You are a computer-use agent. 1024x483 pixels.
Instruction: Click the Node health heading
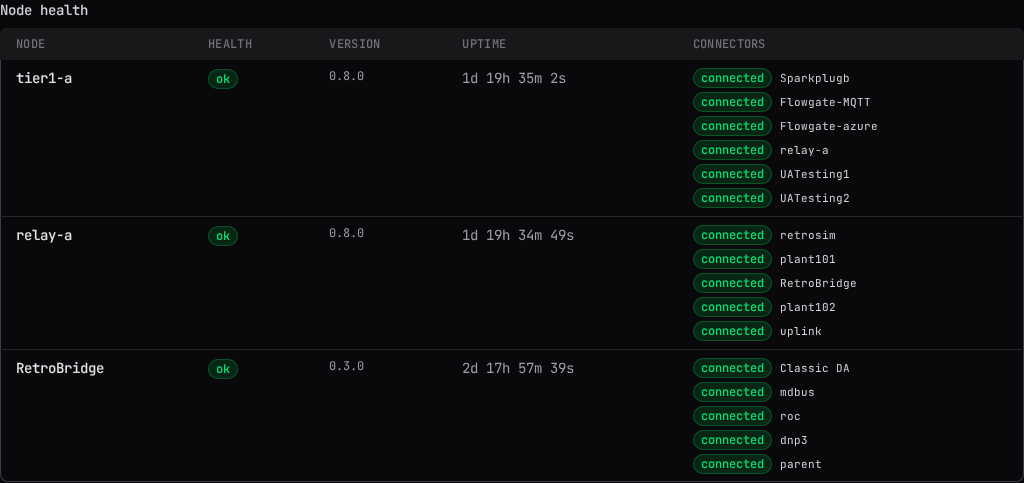tap(44, 10)
